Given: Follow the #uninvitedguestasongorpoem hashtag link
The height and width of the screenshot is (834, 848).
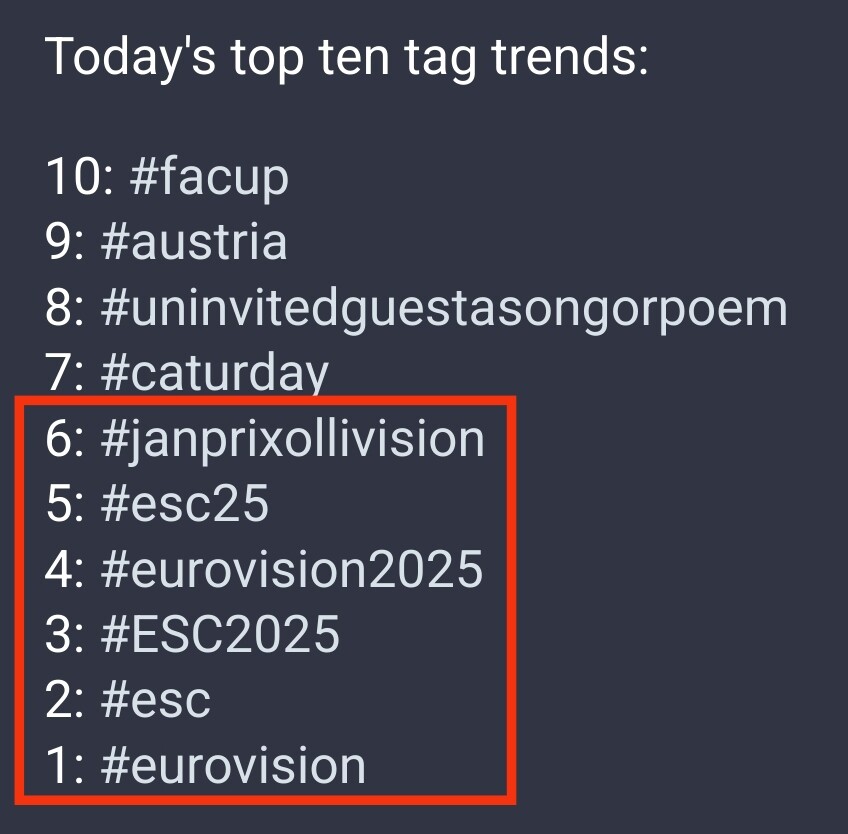Looking at the screenshot, I should tap(444, 309).
